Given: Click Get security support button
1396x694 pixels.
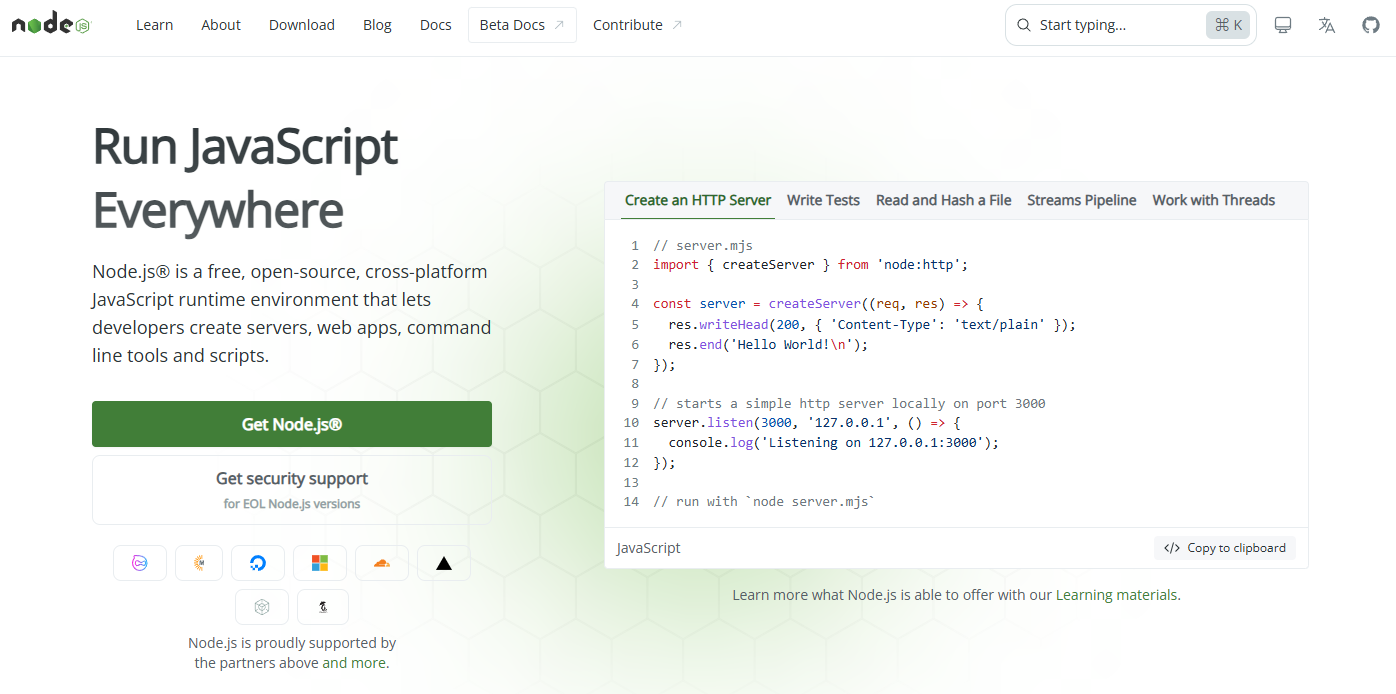Looking at the screenshot, I should 292,490.
